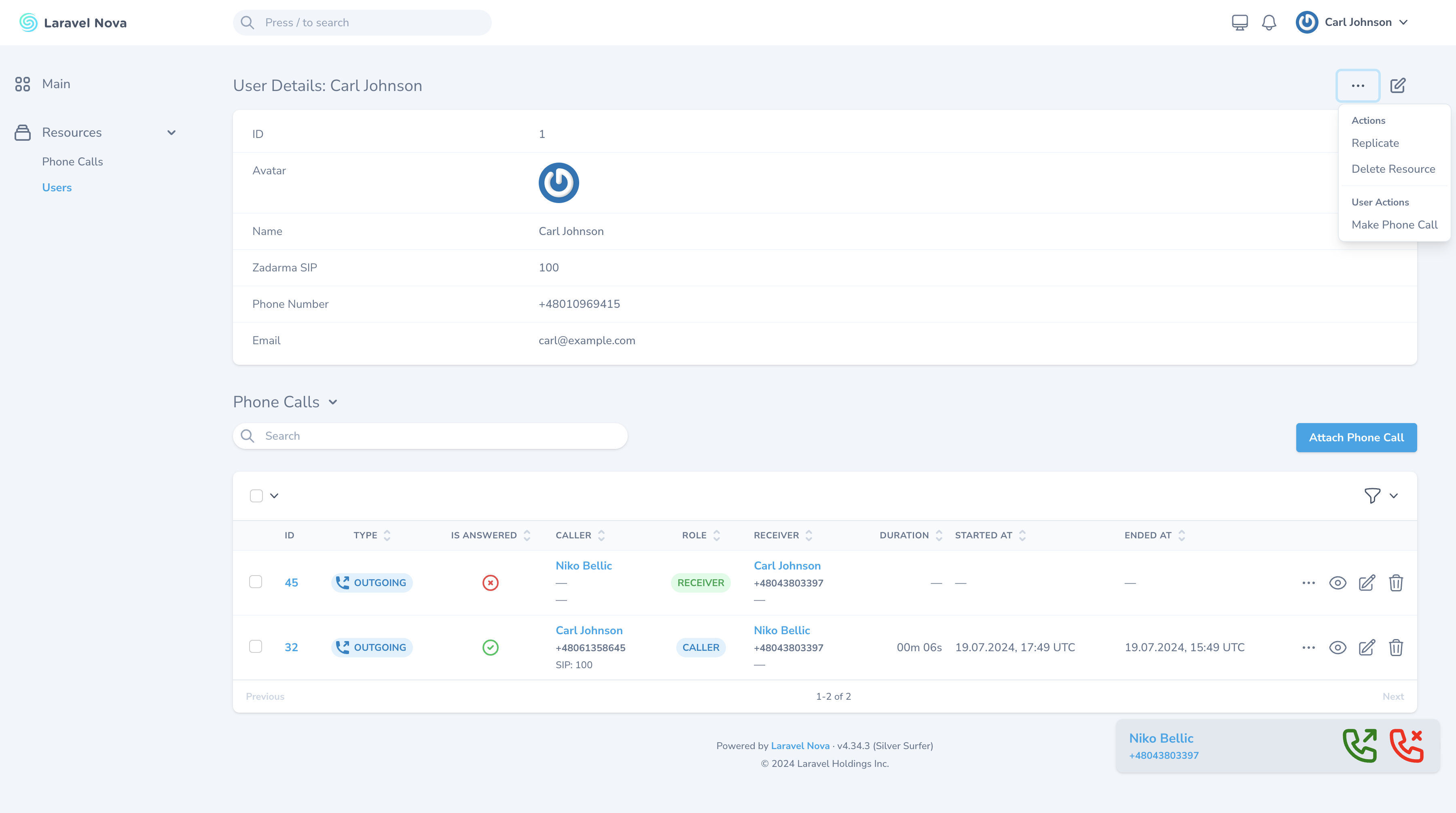Check the checkbox for phone call 45
This screenshot has height=813, width=1456.
pyautogui.click(x=256, y=582)
